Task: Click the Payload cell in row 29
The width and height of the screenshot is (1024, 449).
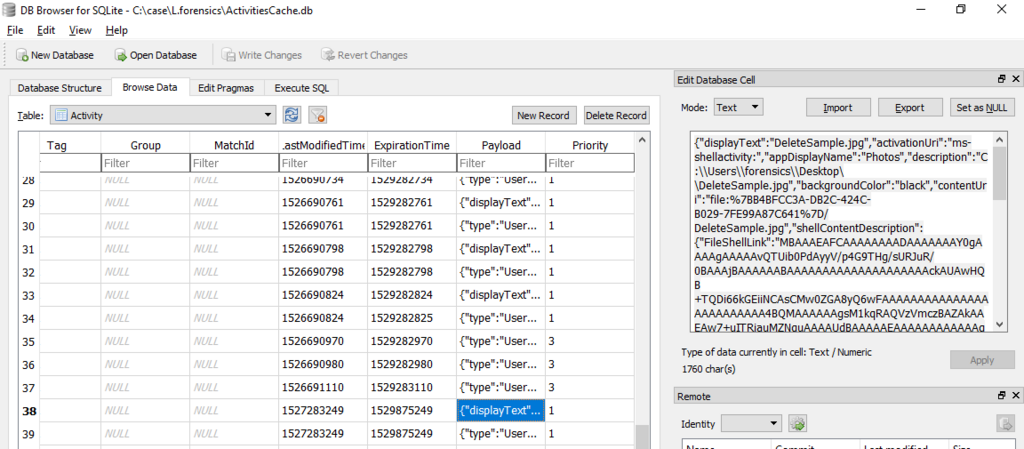Action: pyautogui.click(x=500, y=202)
